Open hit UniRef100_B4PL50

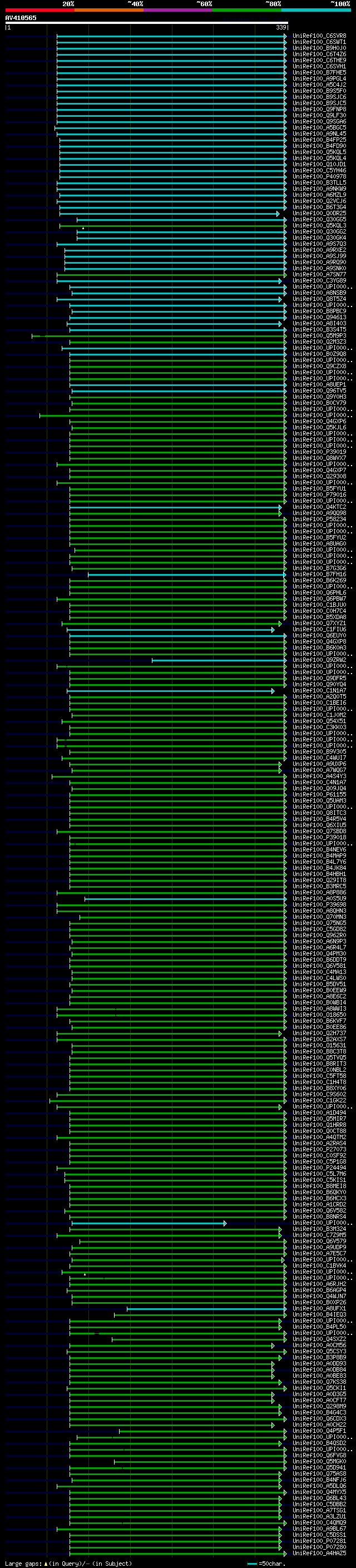[x=319, y=1327]
